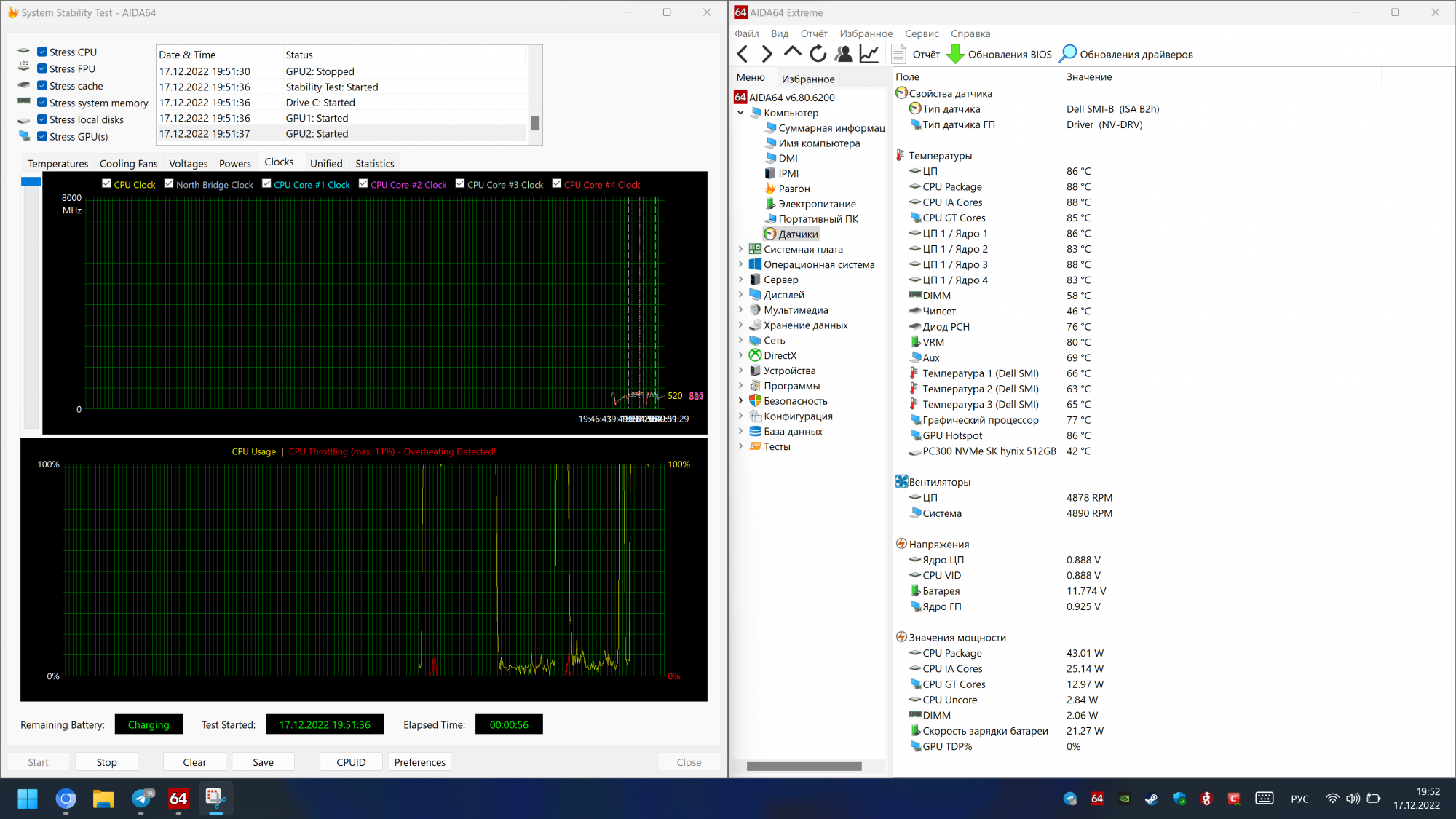Click the Up level arrow icon
Viewport: 1456px width, 819px height.
coord(792,52)
